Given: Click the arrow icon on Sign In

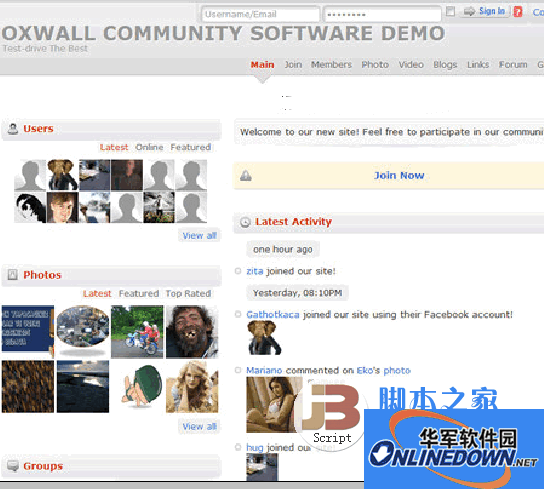Looking at the screenshot, I should [x=469, y=11].
